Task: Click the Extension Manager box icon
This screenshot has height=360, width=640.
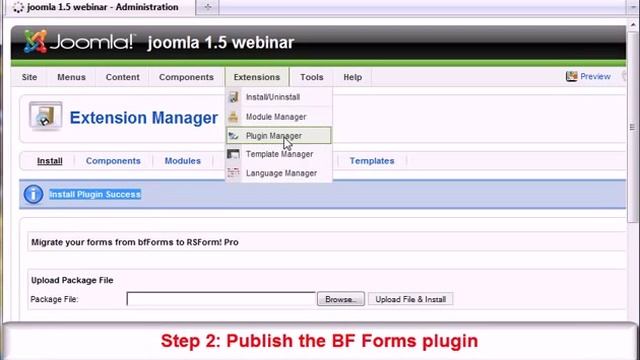Action: tap(45, 116)
